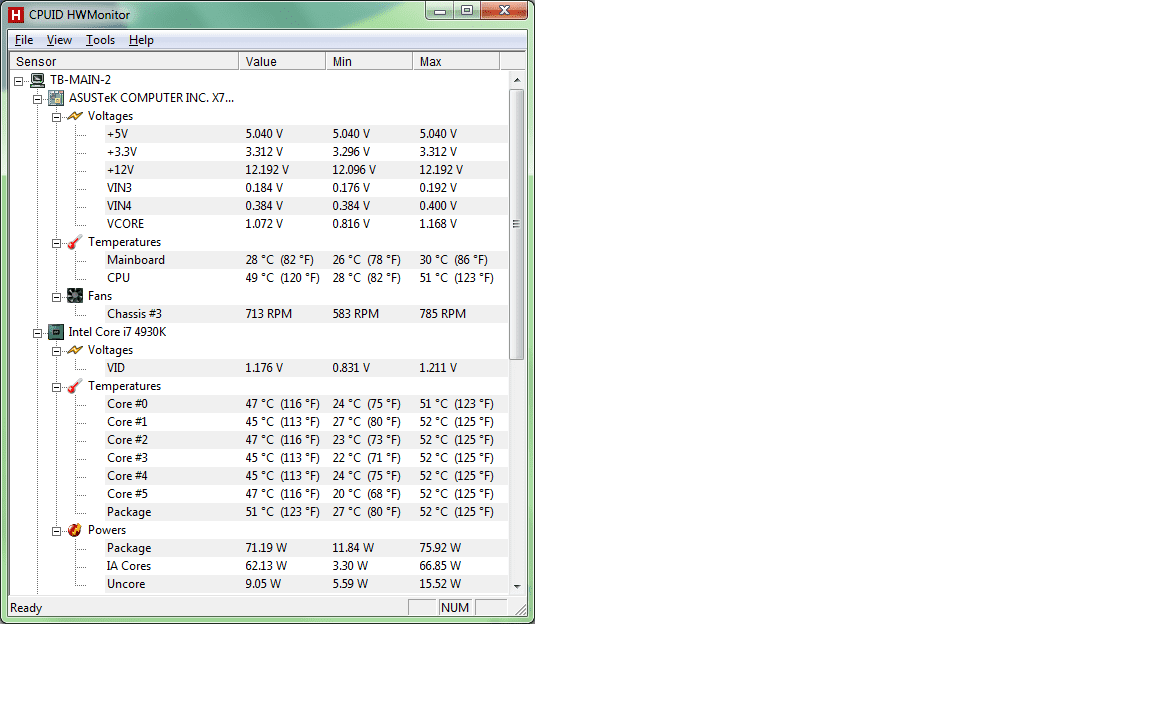Click the motherboard Temperatures thermometer icon
This screenshot has width=1152, height=720.
click(x=75, y=242)
